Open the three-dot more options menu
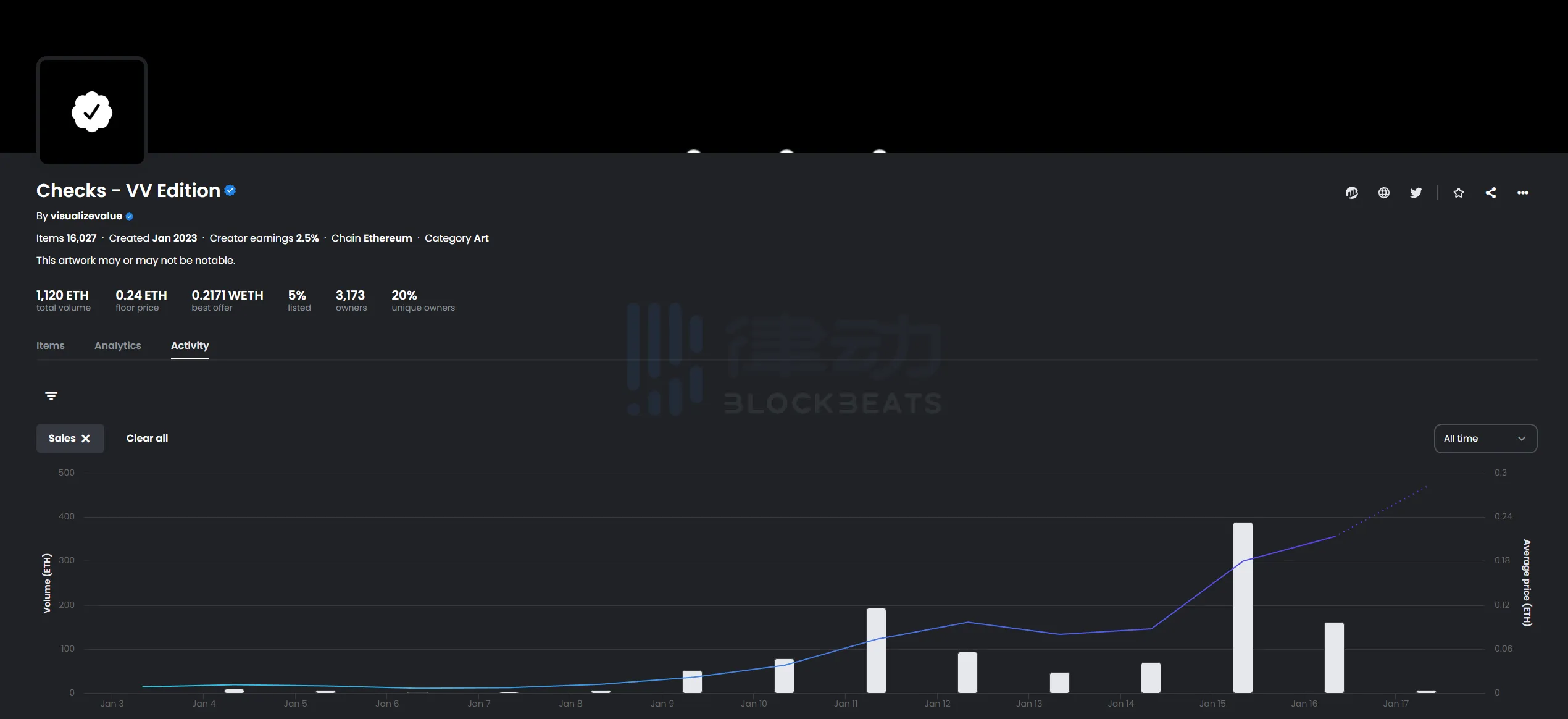 click(x=1523, y=193)
